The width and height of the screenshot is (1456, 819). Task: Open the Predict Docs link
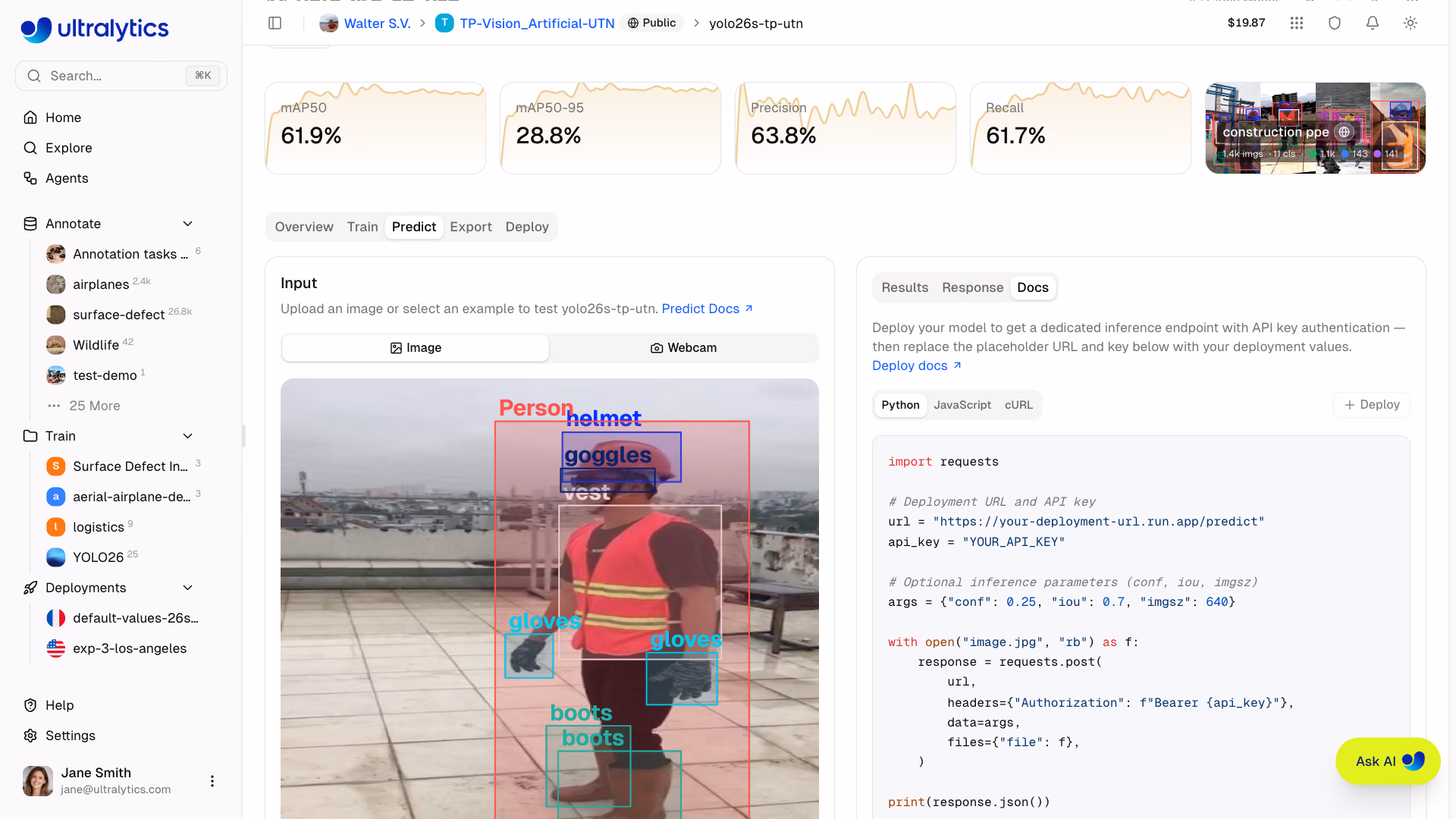pyautogui.click(x=707, y=309)
